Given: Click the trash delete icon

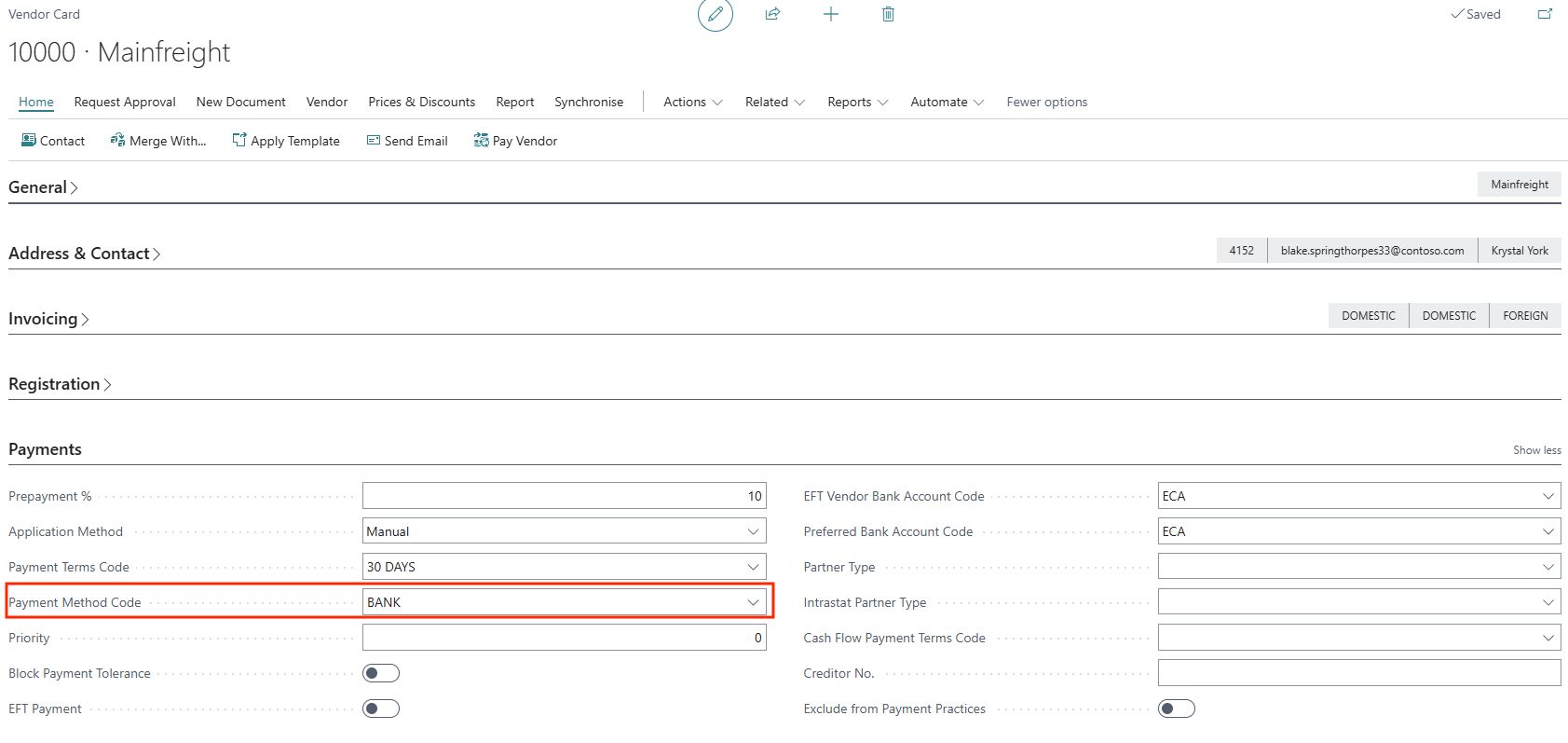Looking at the screenshot, I should point(888,14).
